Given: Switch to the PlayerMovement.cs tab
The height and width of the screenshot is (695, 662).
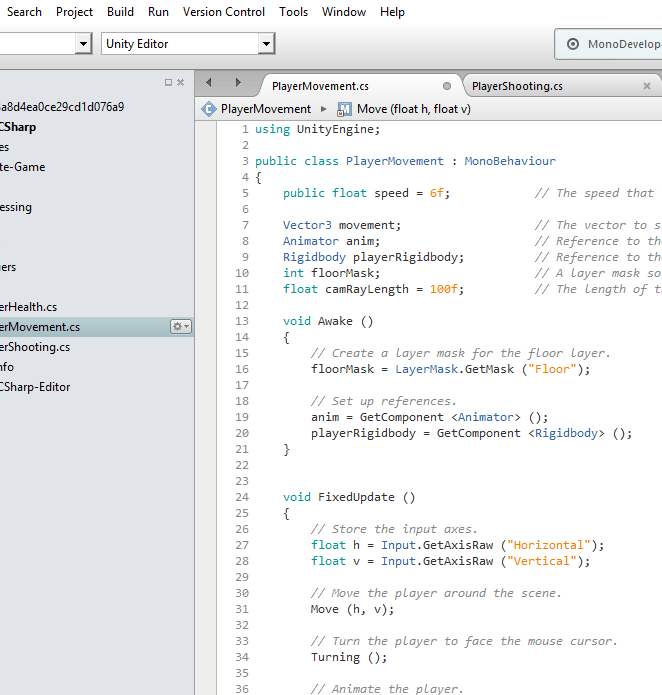Looking at the screenshot, I should pos(320,86).
